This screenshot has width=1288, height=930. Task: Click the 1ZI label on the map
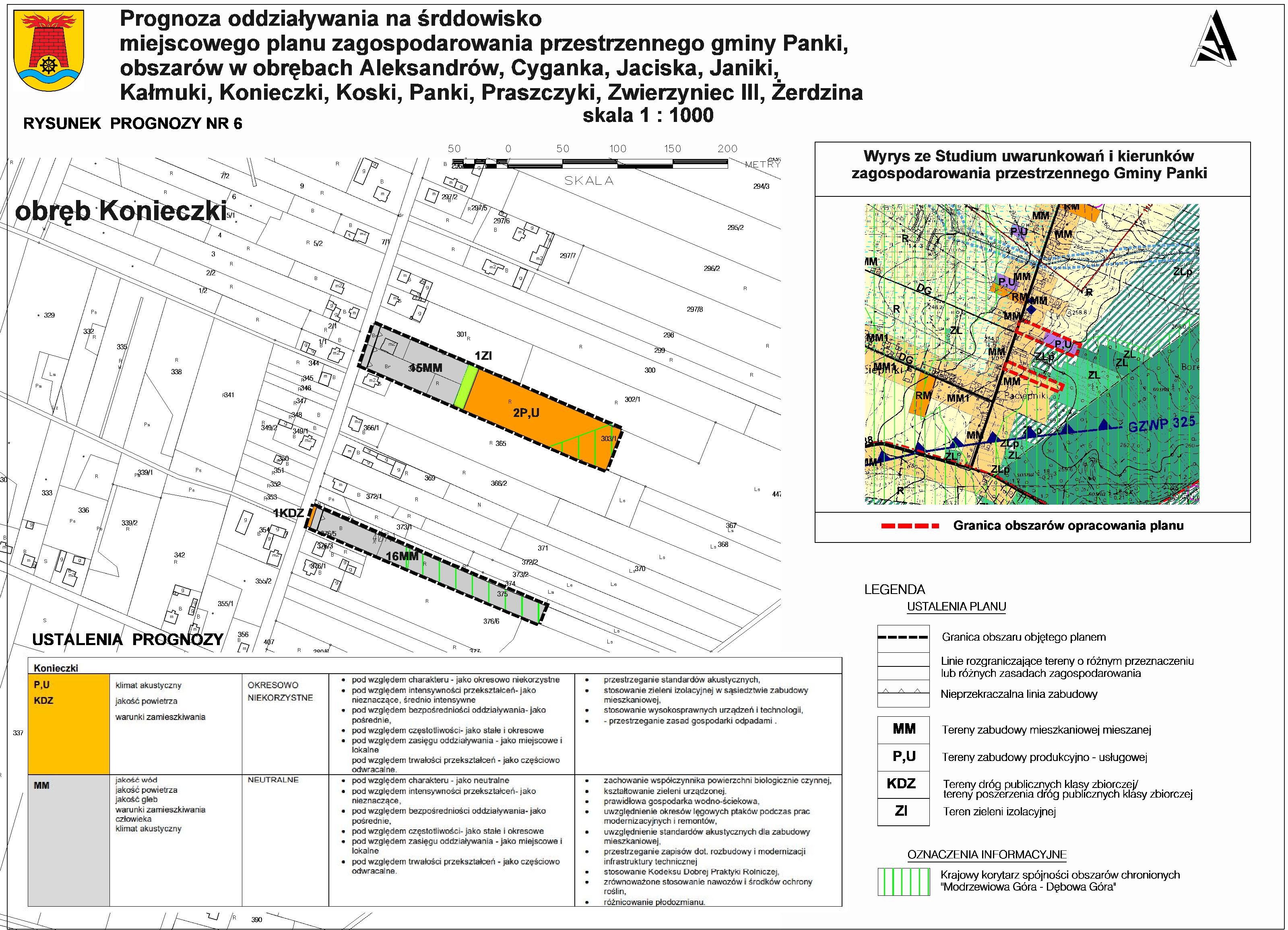click(x=483, y=356)
